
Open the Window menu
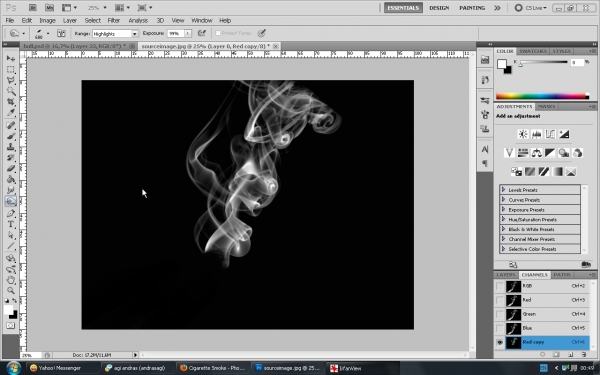click(202, 20)
